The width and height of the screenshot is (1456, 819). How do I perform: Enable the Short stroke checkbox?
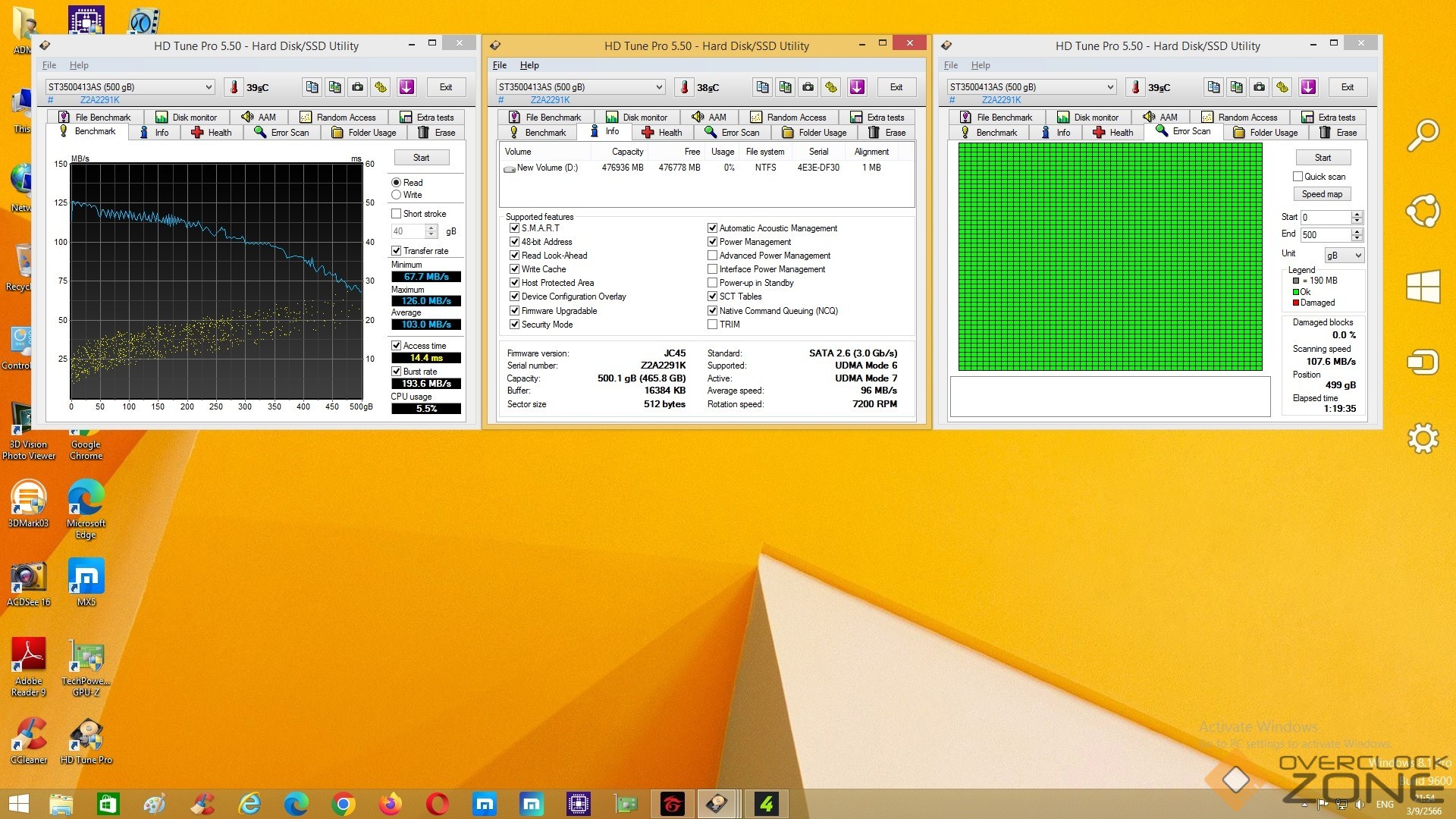[x=396, y=214]
